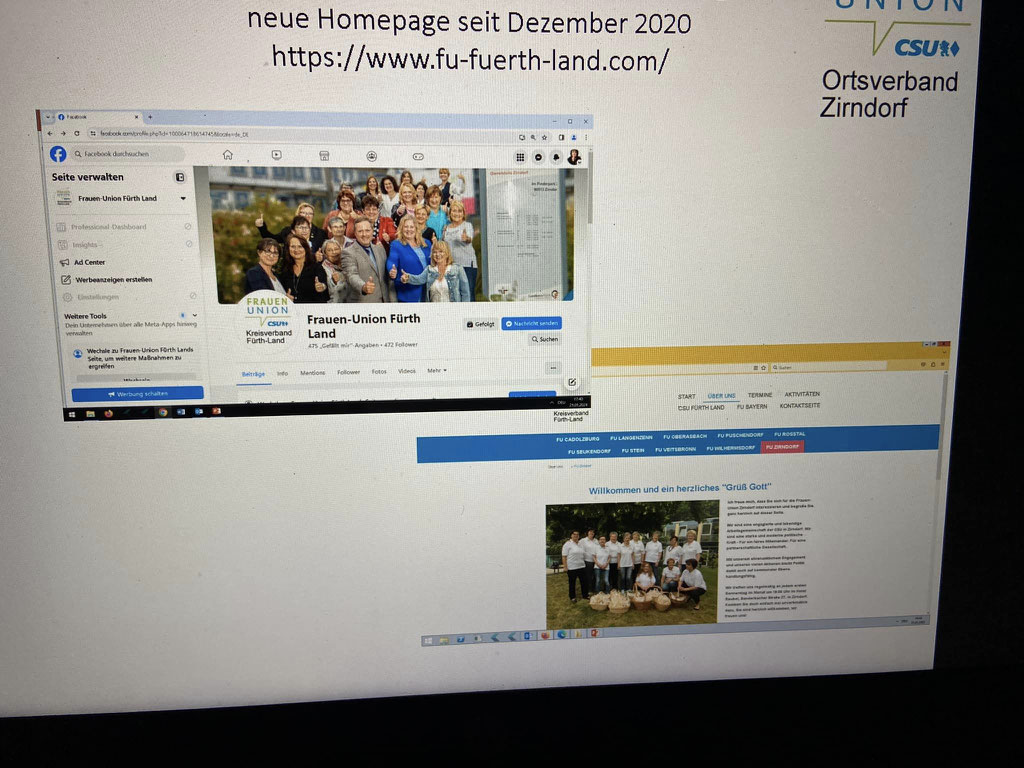Open the Chrome three-dot menu
Viewport: 1024px width, 768px height.
pyautogui.click(x=586, y=137)
